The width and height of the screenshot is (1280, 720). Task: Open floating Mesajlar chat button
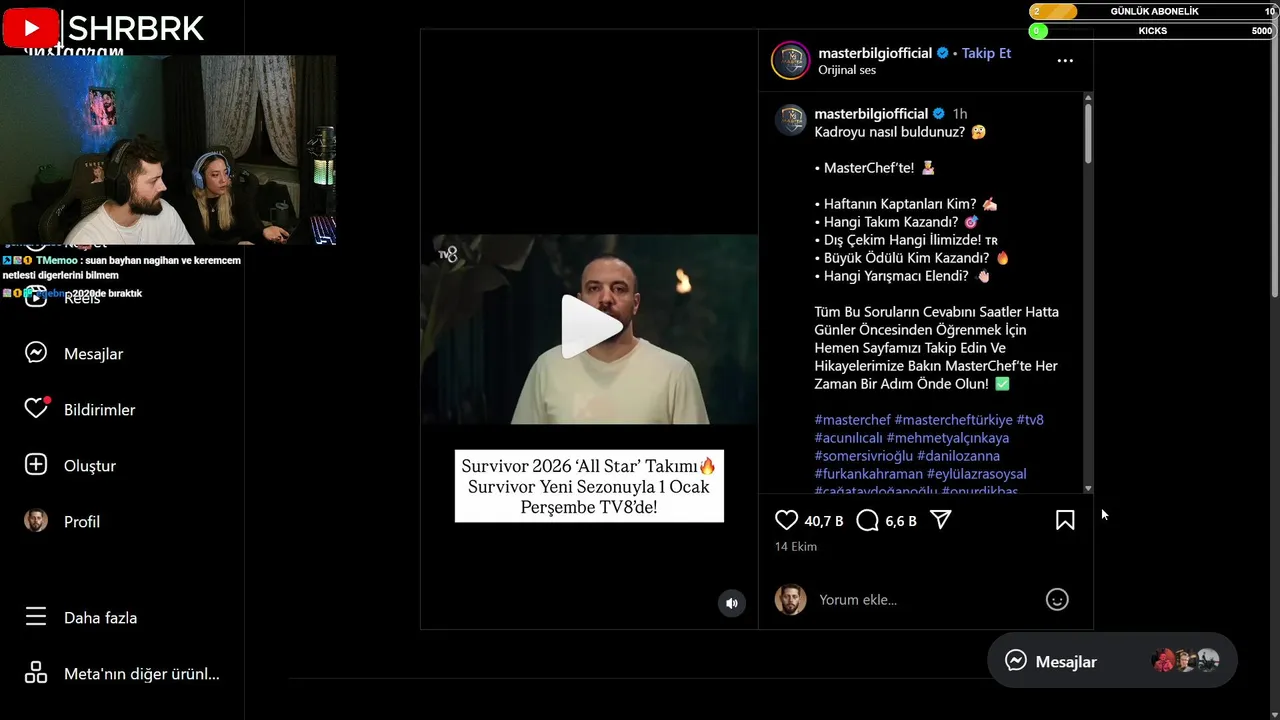pos(1112,661)
